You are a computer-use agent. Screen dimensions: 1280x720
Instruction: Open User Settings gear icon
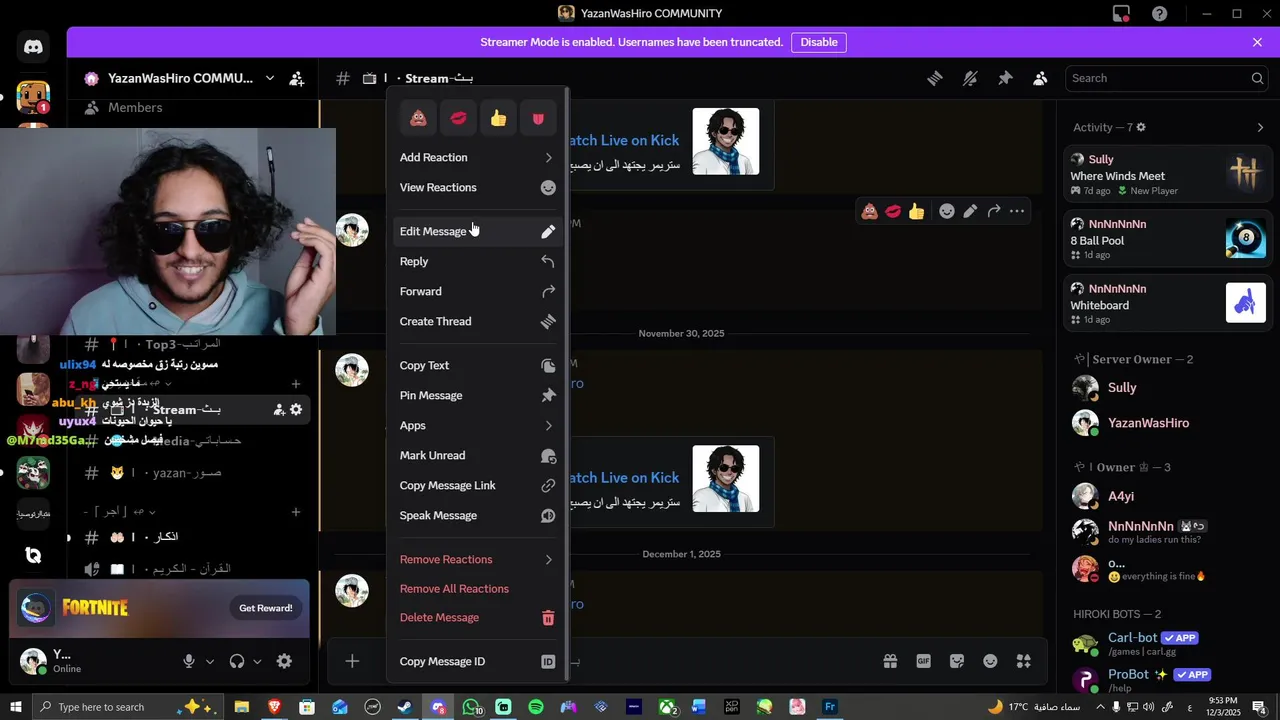click(284, 661)
